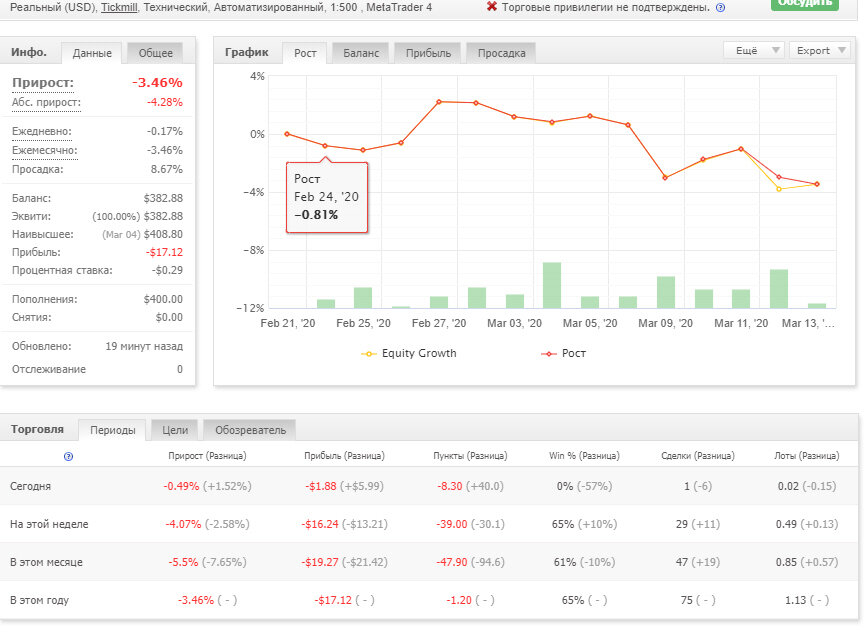The width and height of the screenshot is (867, 634).
Task: Click the Прибыль (Разница) column header
Action: 344,456
